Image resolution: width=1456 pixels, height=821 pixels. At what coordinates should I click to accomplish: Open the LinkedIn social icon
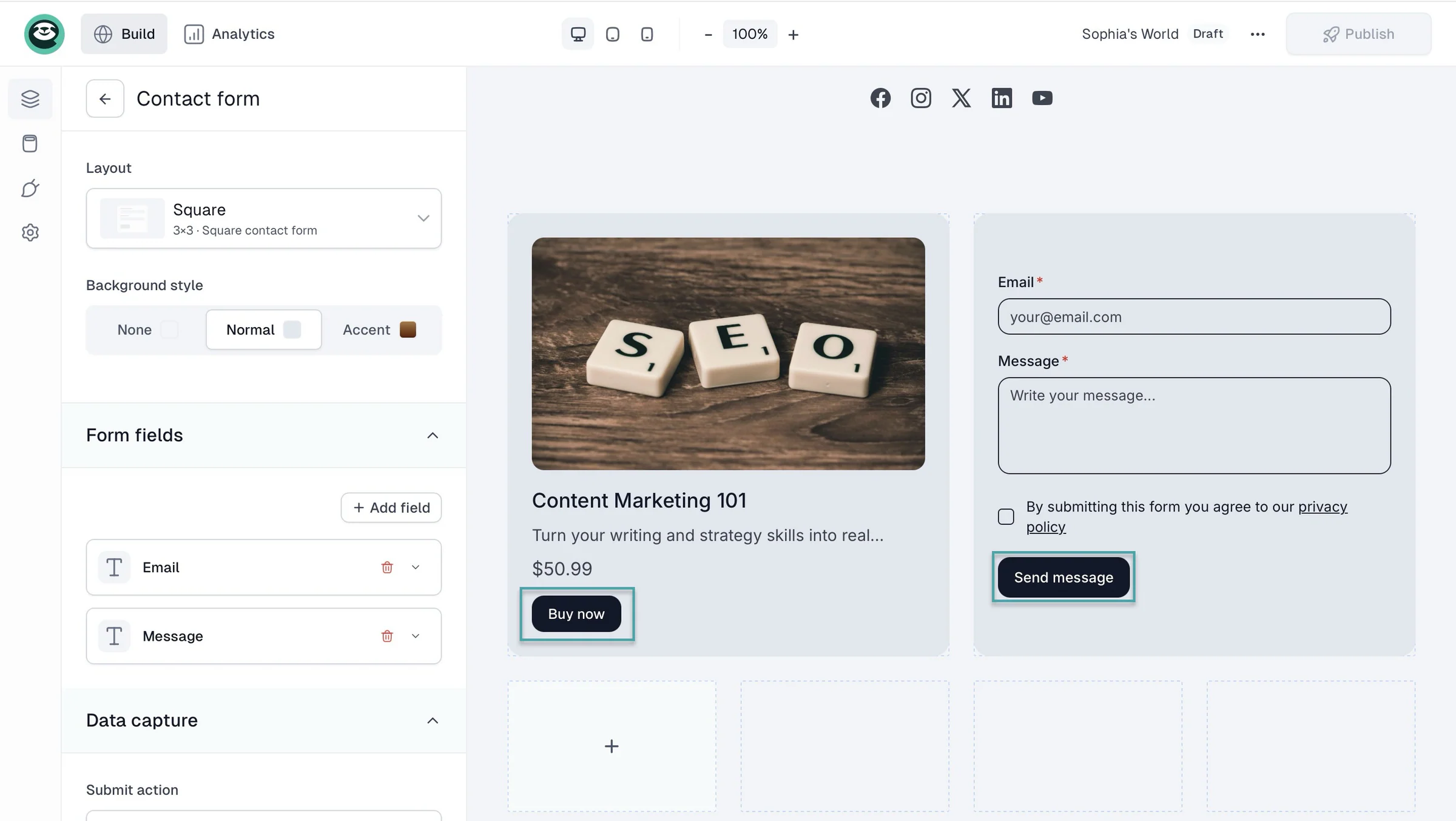1002,98
